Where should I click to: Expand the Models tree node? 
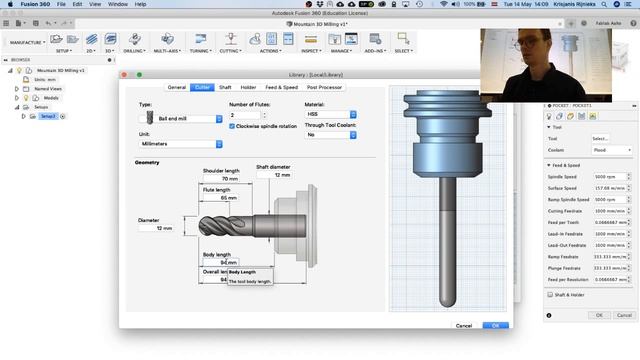tap(17, 98)
